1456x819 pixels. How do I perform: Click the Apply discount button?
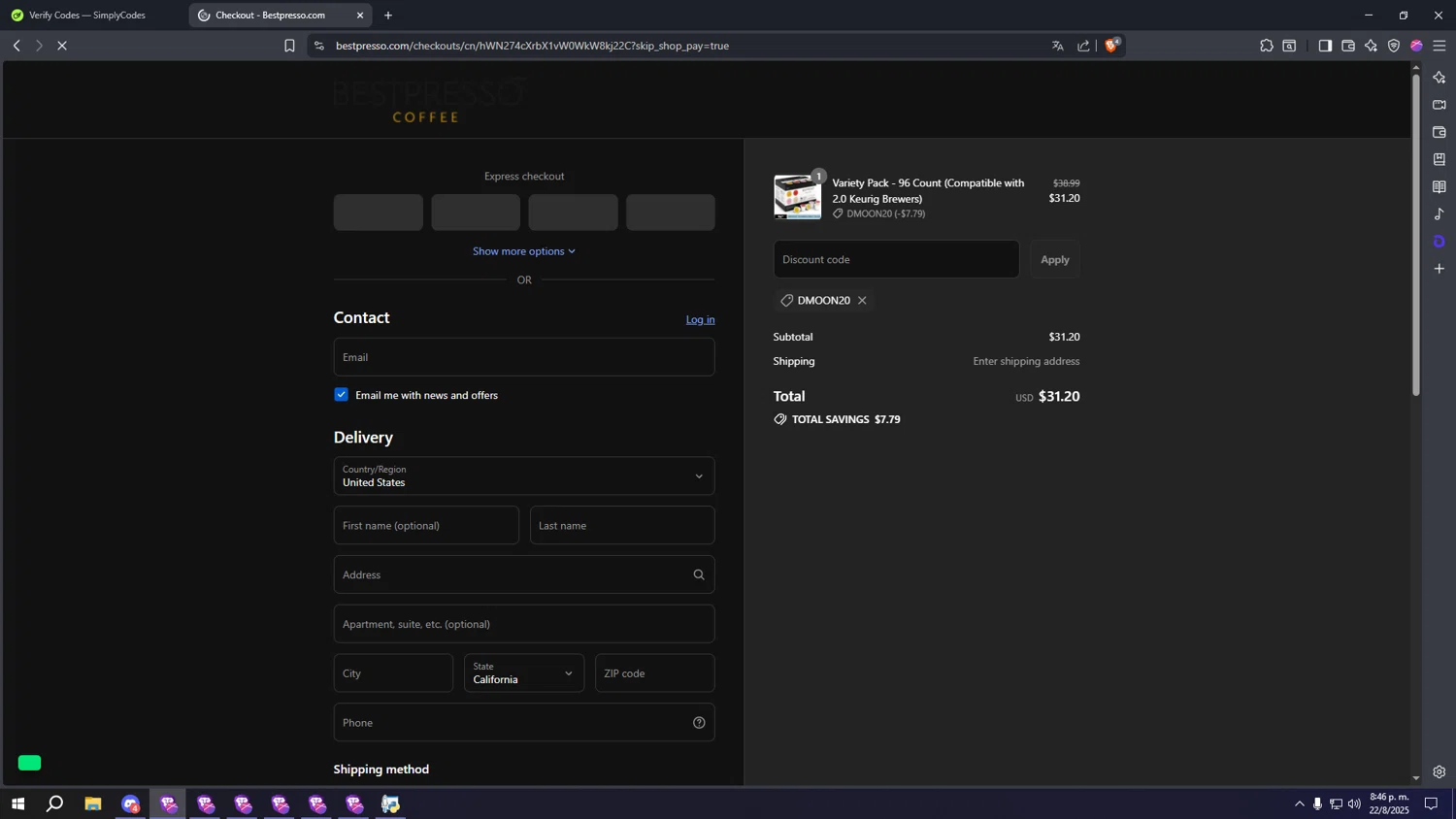(1055, 259)
